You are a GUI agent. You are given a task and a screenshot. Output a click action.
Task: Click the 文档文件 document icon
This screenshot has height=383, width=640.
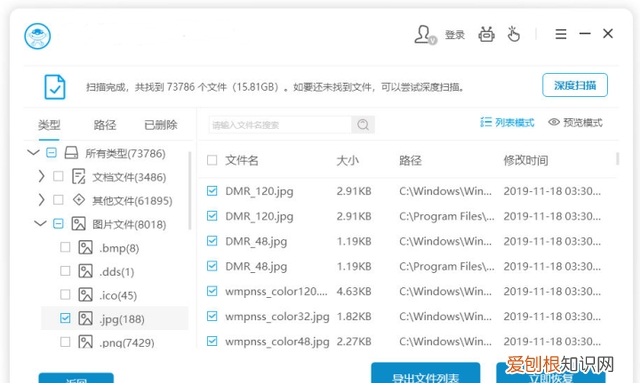point(78,176)
